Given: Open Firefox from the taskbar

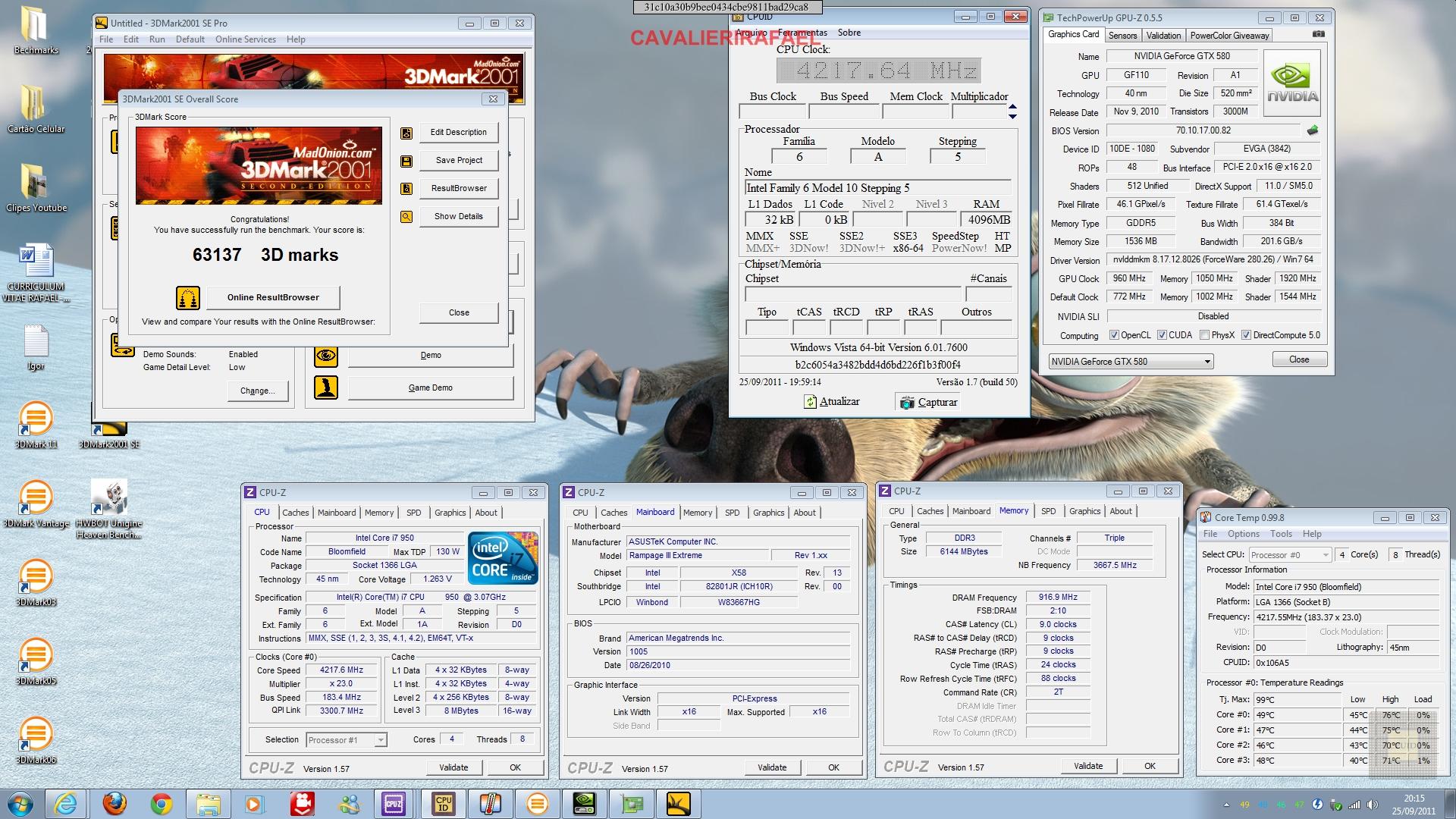Looking at the screenshot, I should point(115,803).
